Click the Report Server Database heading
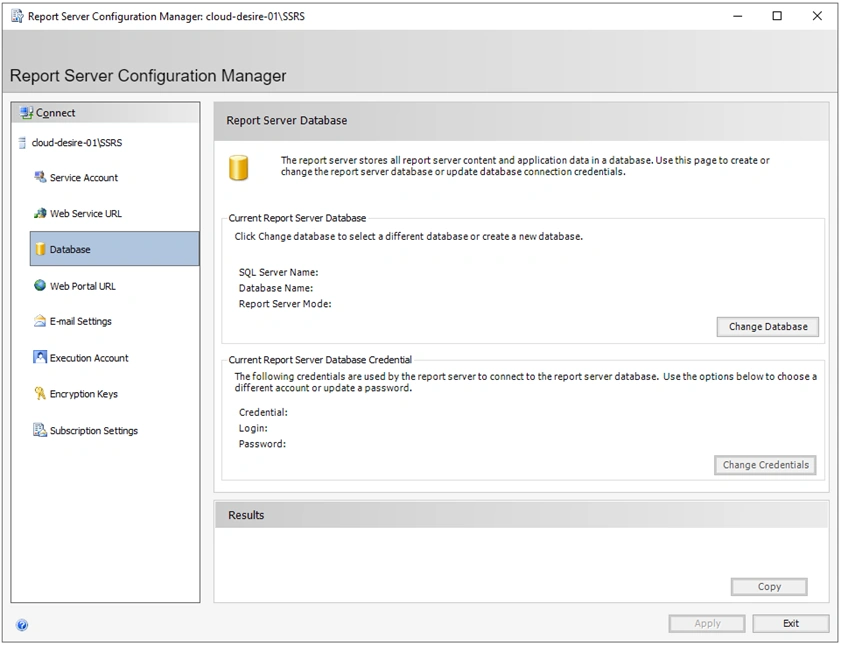This screenshot has height=646, width=841. pos(286,121)
